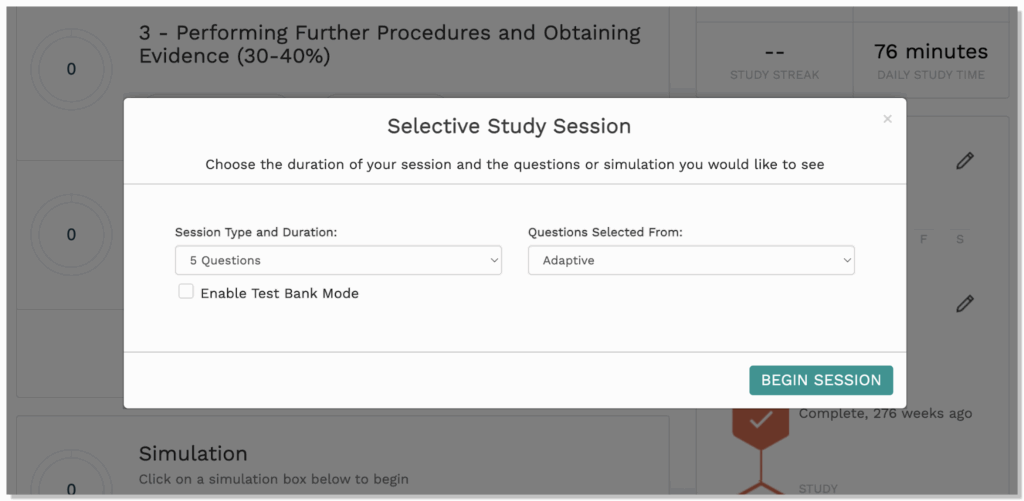Click the Enable Test Bank Mode label

click(279, 293)
